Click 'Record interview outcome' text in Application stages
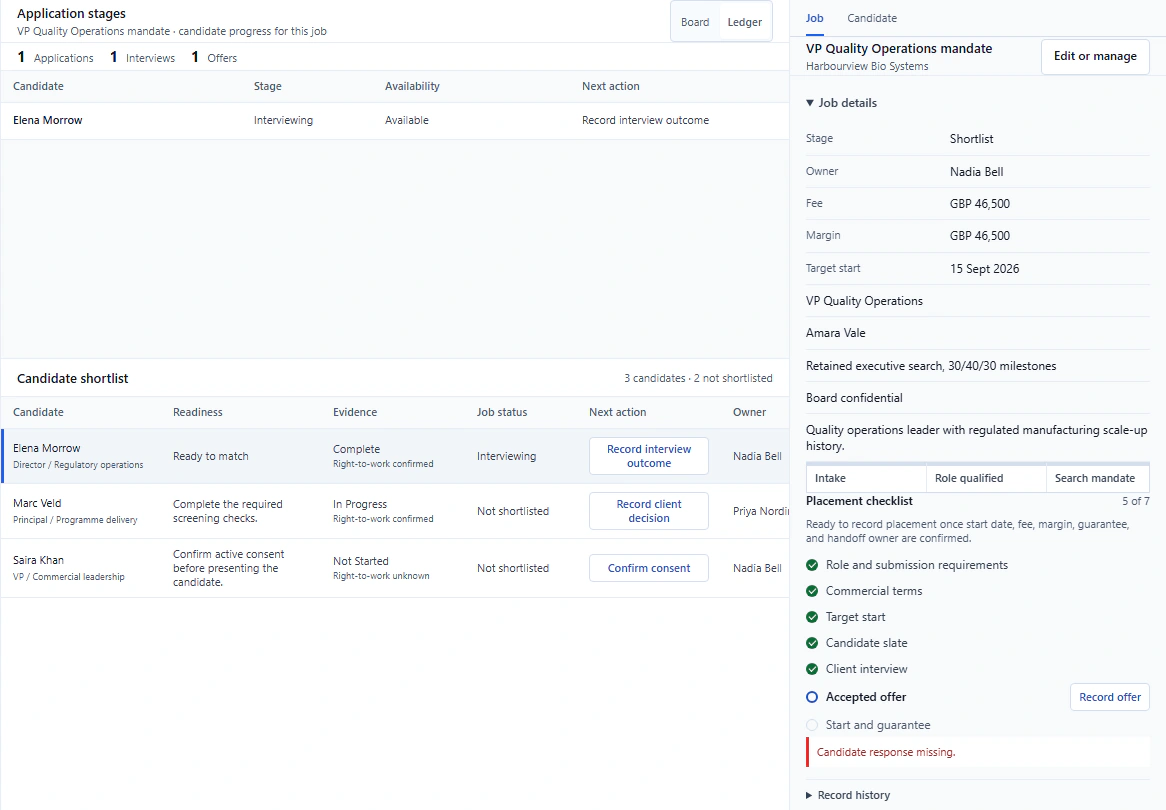Viewport: 1166px width, 810px height. 645,120
